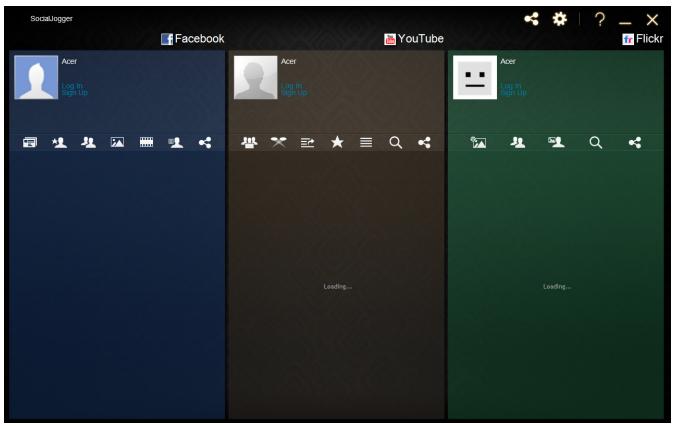Click Loading text in YouTube panel
Screen dimensions: 673x426
pos(338,286)
